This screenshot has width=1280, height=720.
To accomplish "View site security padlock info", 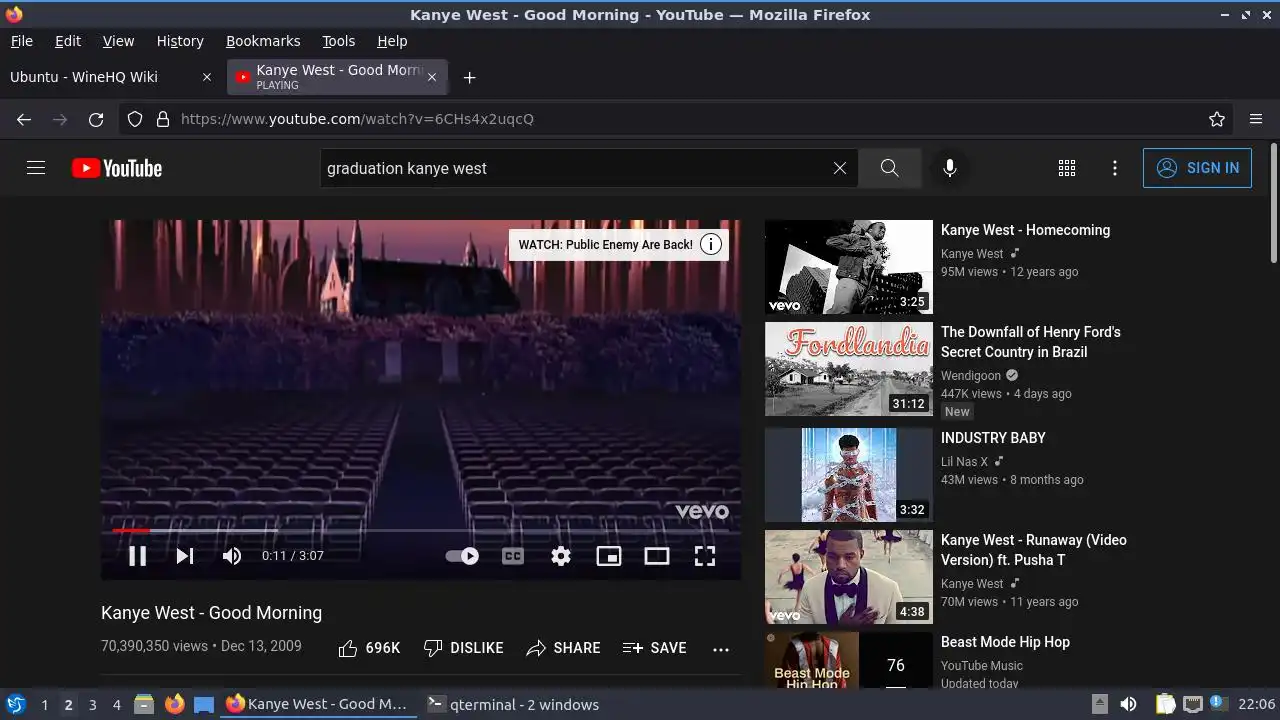I will (163, 119).
